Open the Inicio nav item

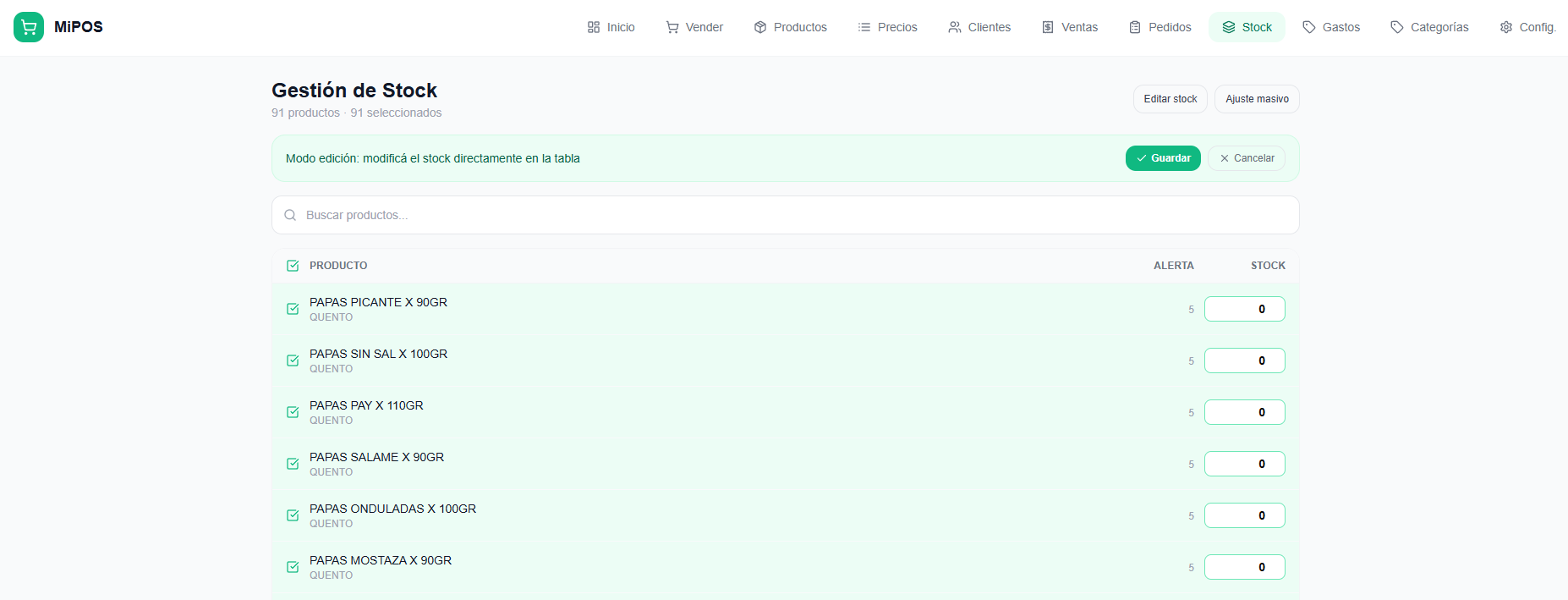(611, 27)
